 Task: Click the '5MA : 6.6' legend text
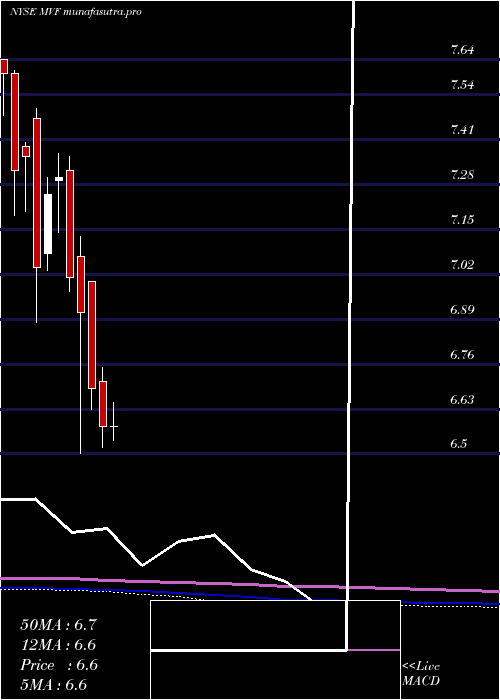coord(54,685)
